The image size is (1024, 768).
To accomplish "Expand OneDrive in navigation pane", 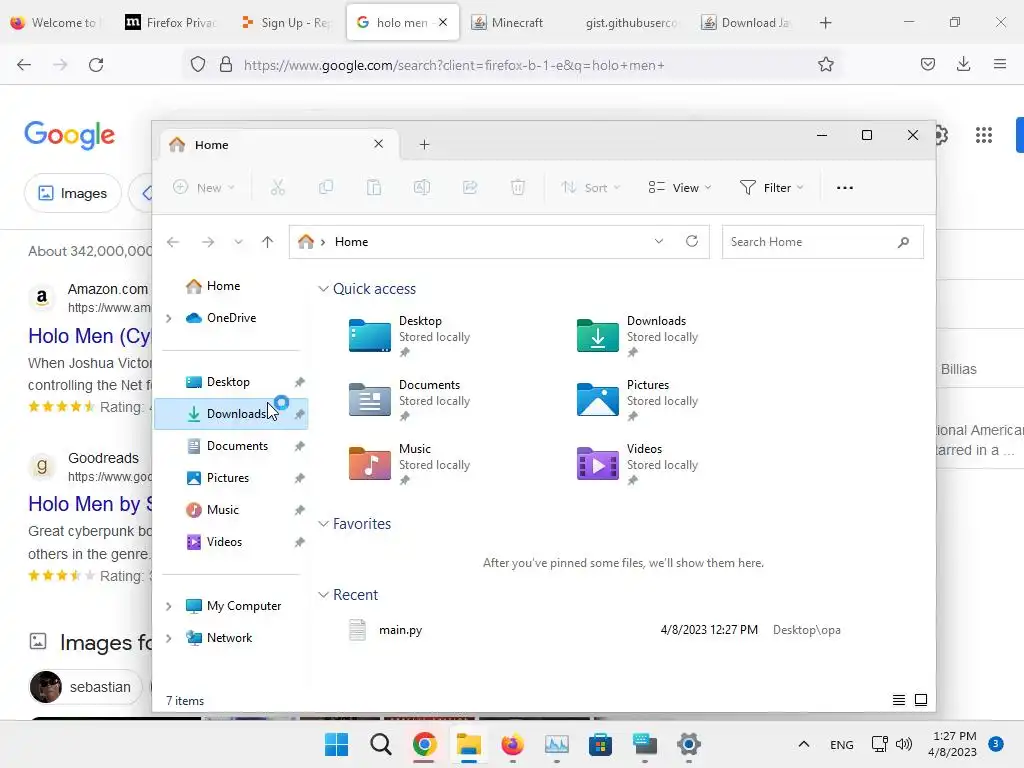I will click(x=168, y=318).
